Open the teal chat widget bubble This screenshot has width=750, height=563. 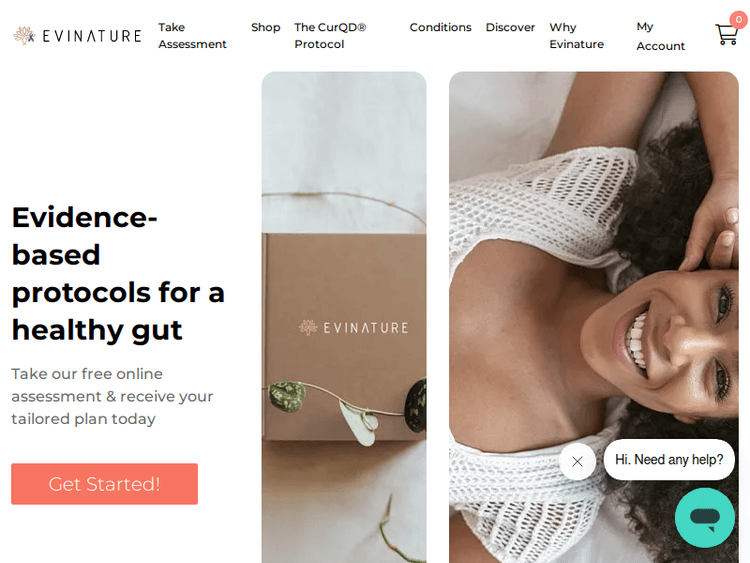[705, 518]
